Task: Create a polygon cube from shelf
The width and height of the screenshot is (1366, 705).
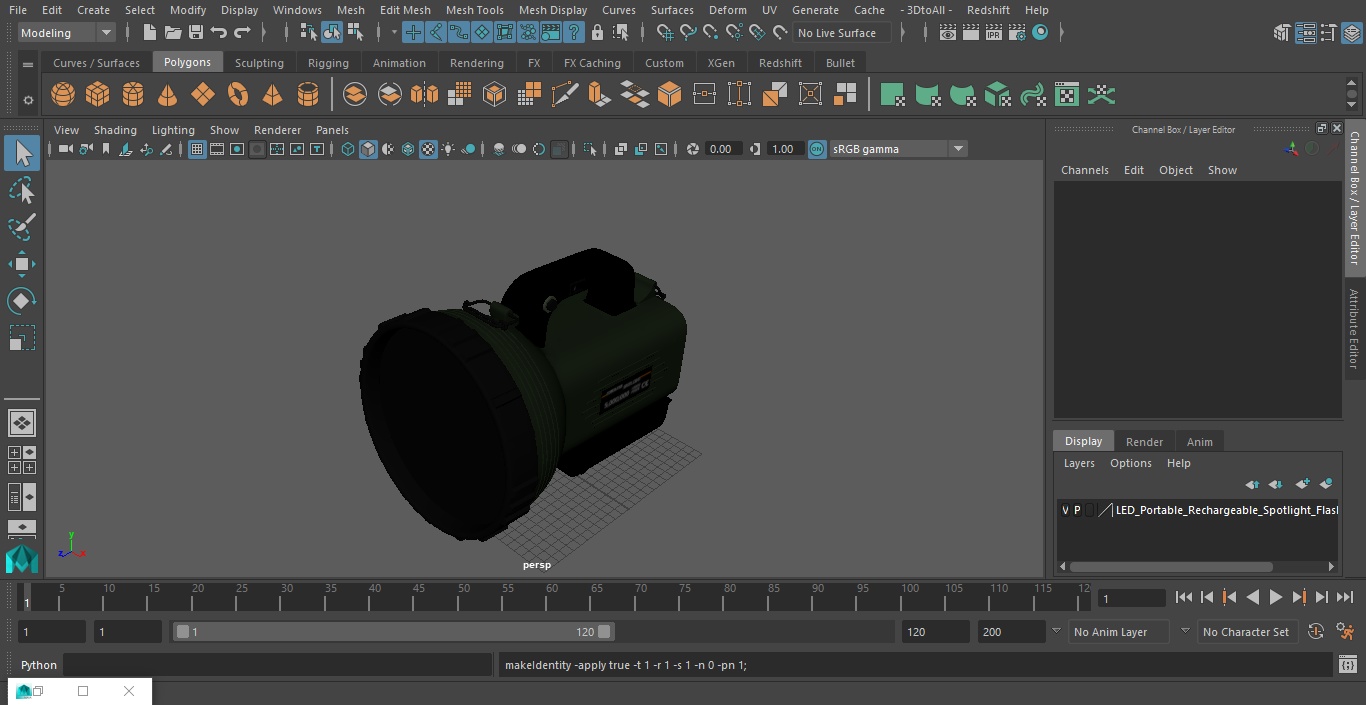Action: click(98, 95)
